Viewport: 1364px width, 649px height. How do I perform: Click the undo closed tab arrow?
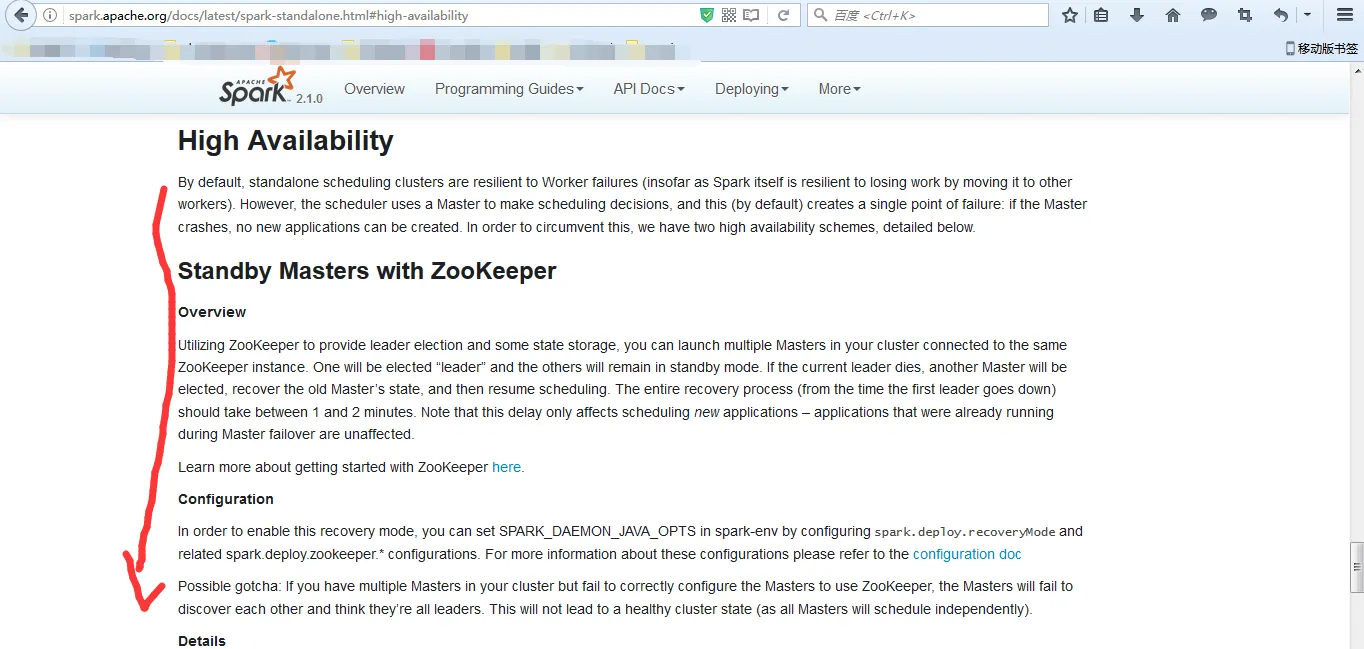coord(1281,15)
